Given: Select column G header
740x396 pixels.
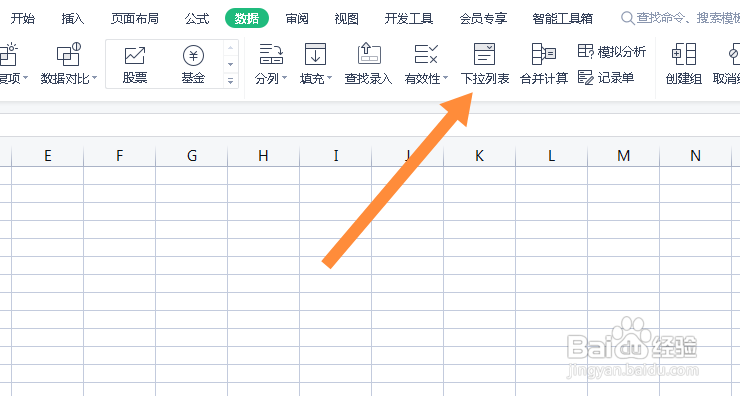Looking at the screenshot, I should 192,155.
